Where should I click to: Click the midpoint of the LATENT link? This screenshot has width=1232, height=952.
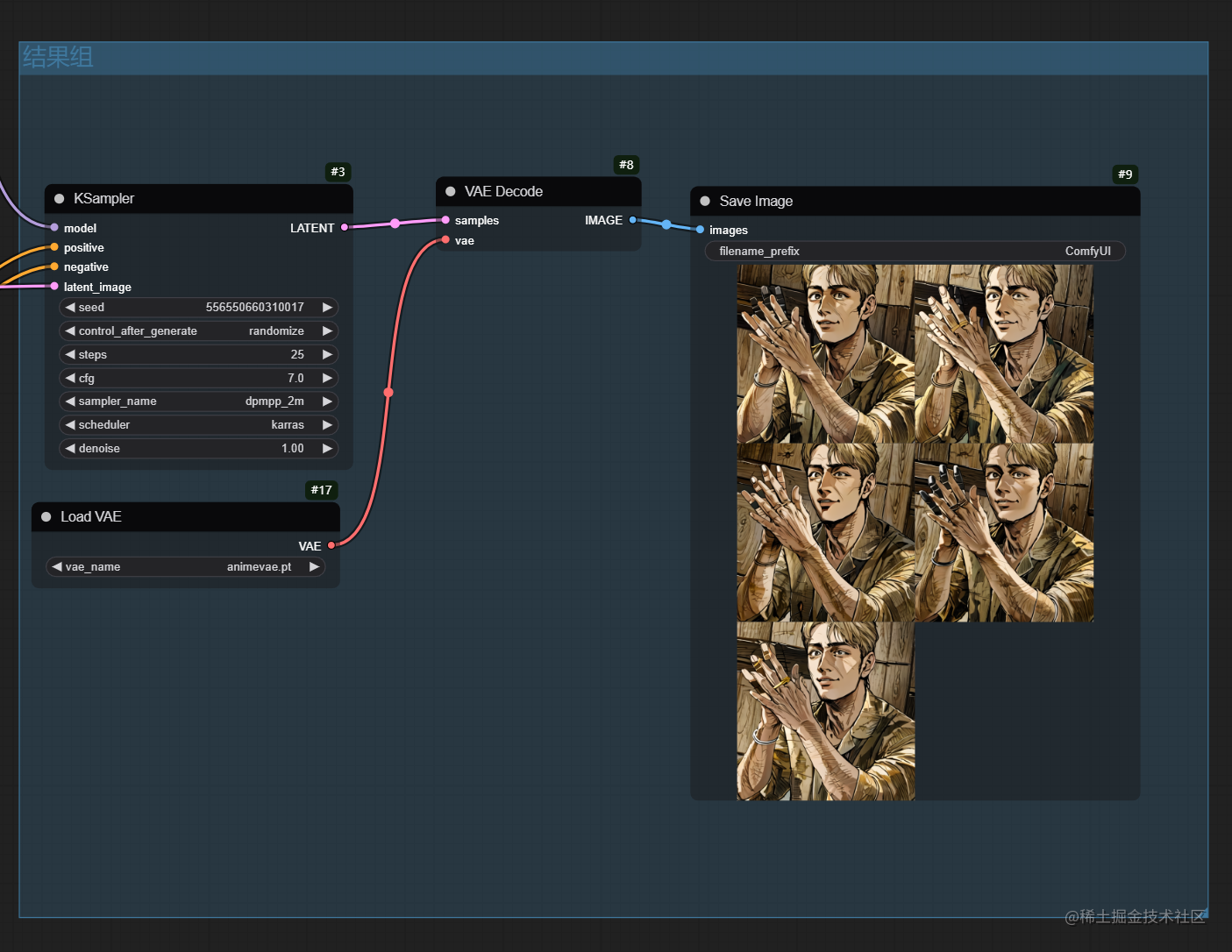click(395, 224)
